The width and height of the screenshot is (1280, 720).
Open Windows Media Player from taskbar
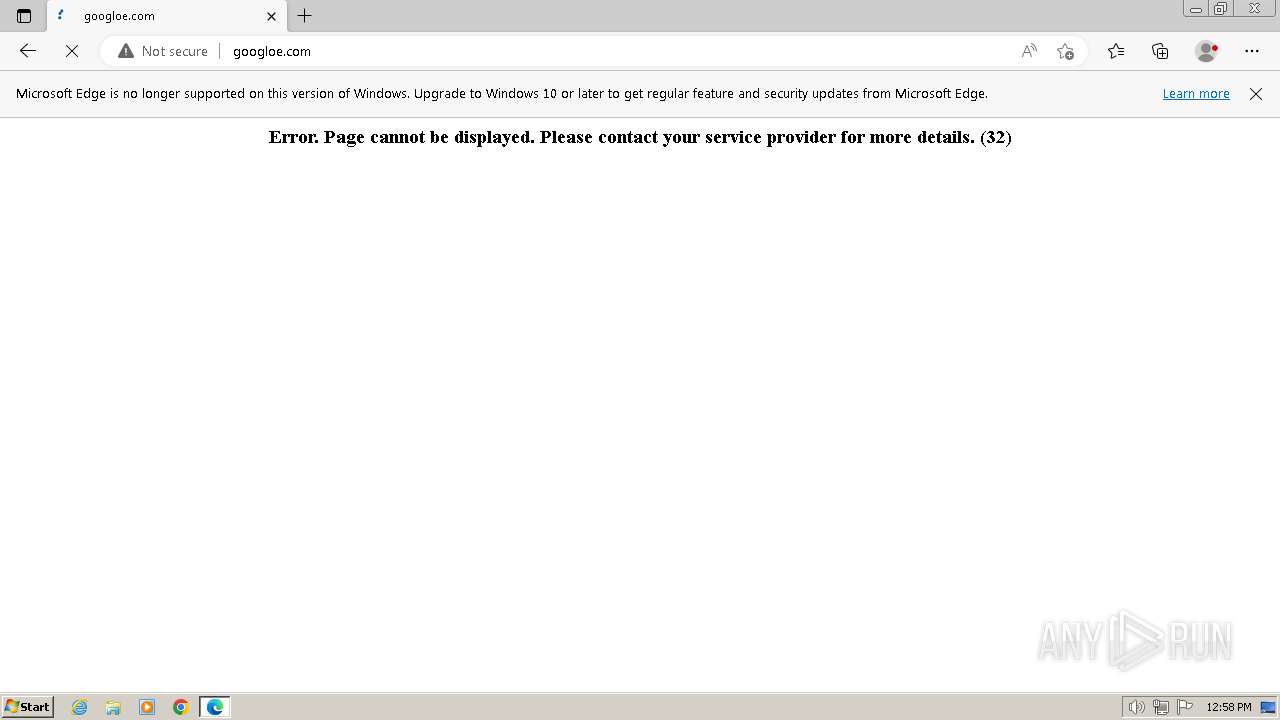tap(147, 707)
